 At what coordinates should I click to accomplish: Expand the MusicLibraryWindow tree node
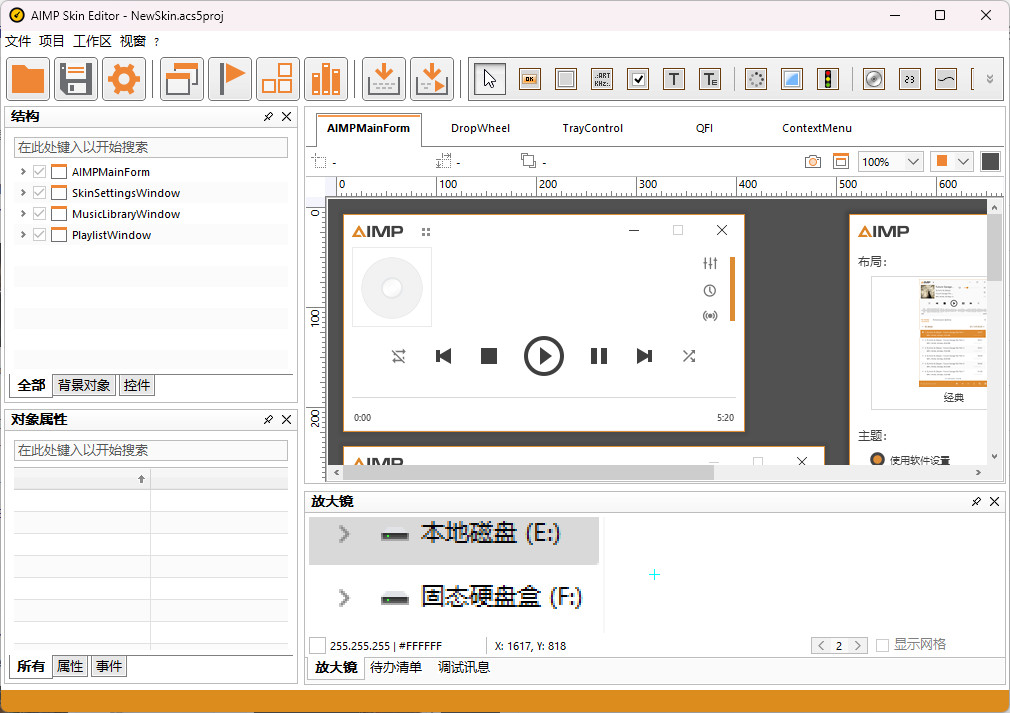click(23, 214)
